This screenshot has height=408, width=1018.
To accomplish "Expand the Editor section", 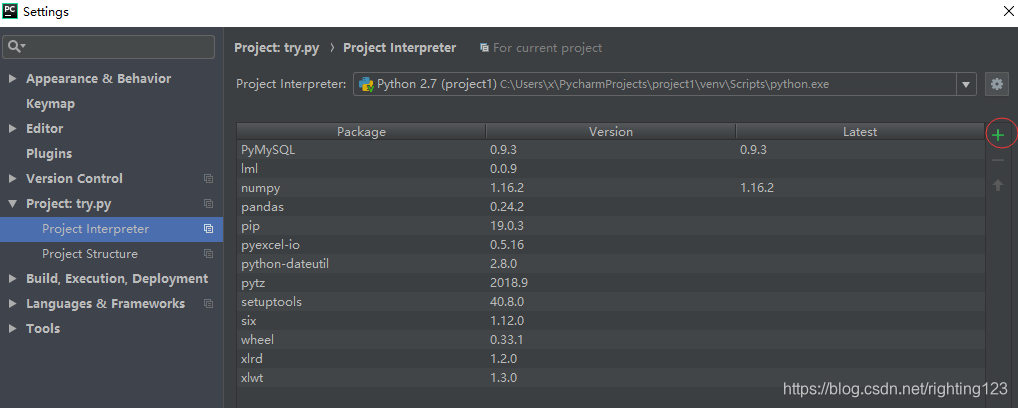I will coord(12,129).
